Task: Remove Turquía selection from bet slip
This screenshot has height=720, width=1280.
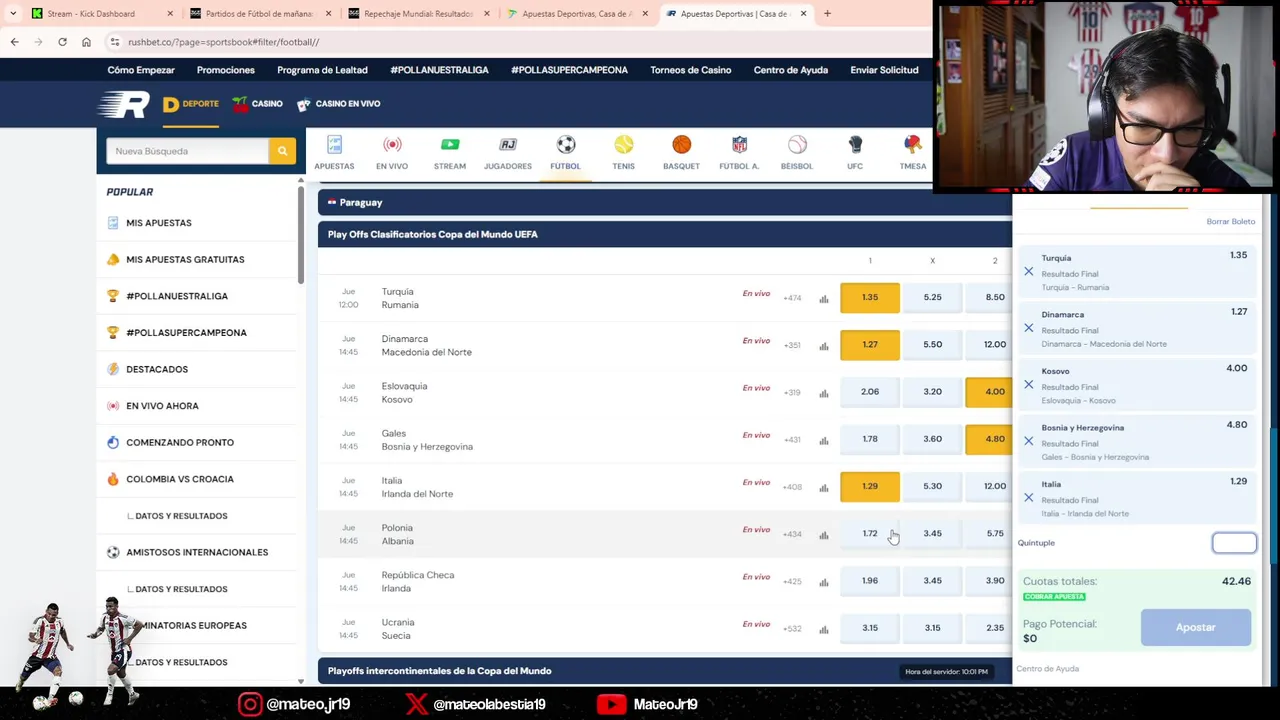Action: tap(1028, 271)
